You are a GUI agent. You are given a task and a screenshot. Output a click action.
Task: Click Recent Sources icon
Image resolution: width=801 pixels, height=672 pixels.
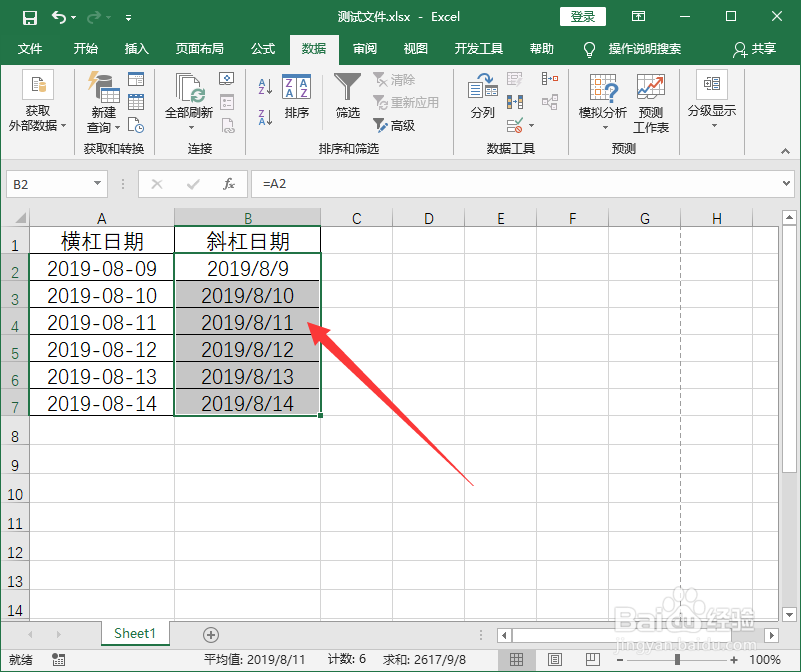(136, 125)
